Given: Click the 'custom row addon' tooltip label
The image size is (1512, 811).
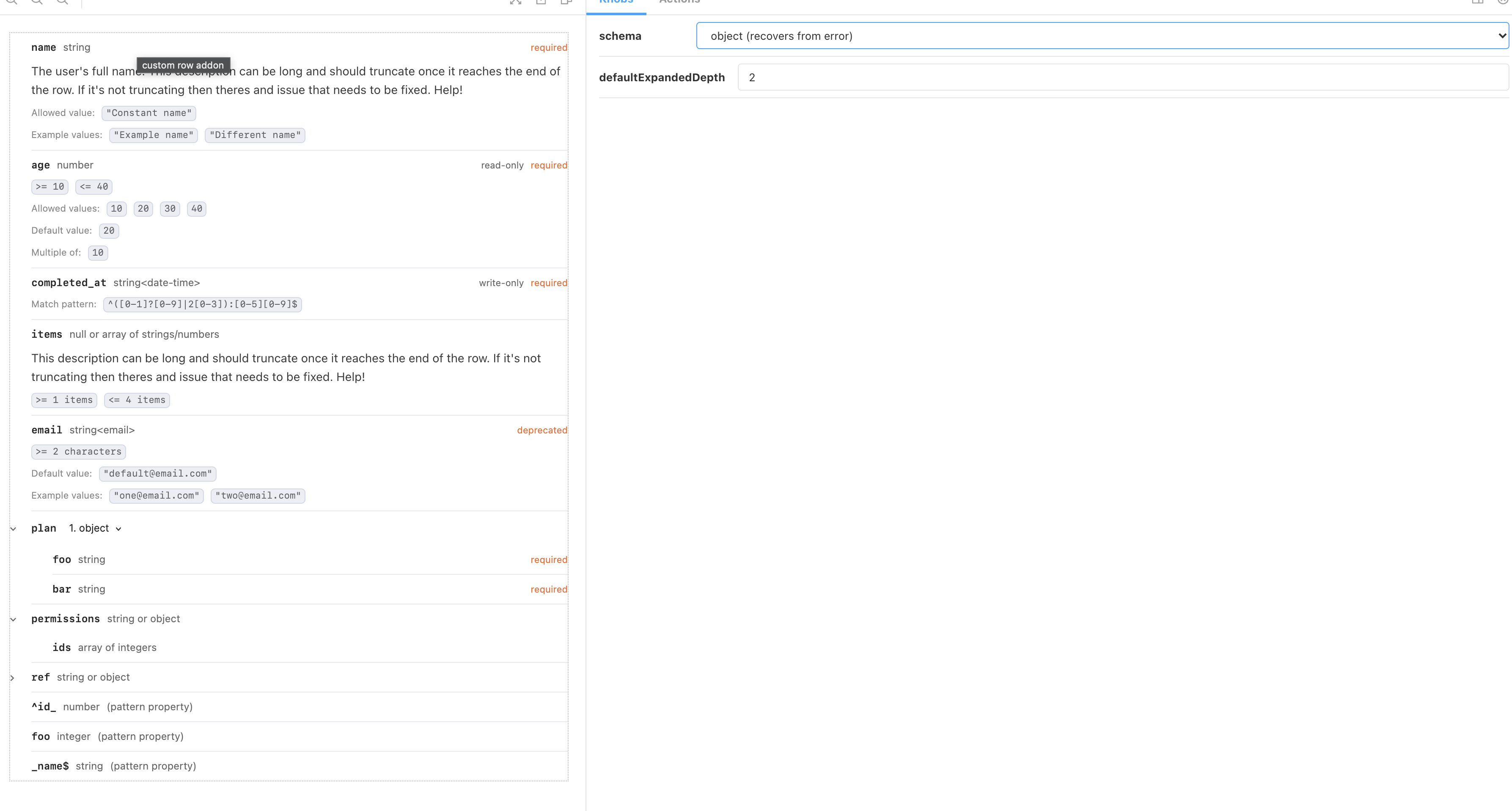Looking at the screenshot, I should tap(182, 65).
